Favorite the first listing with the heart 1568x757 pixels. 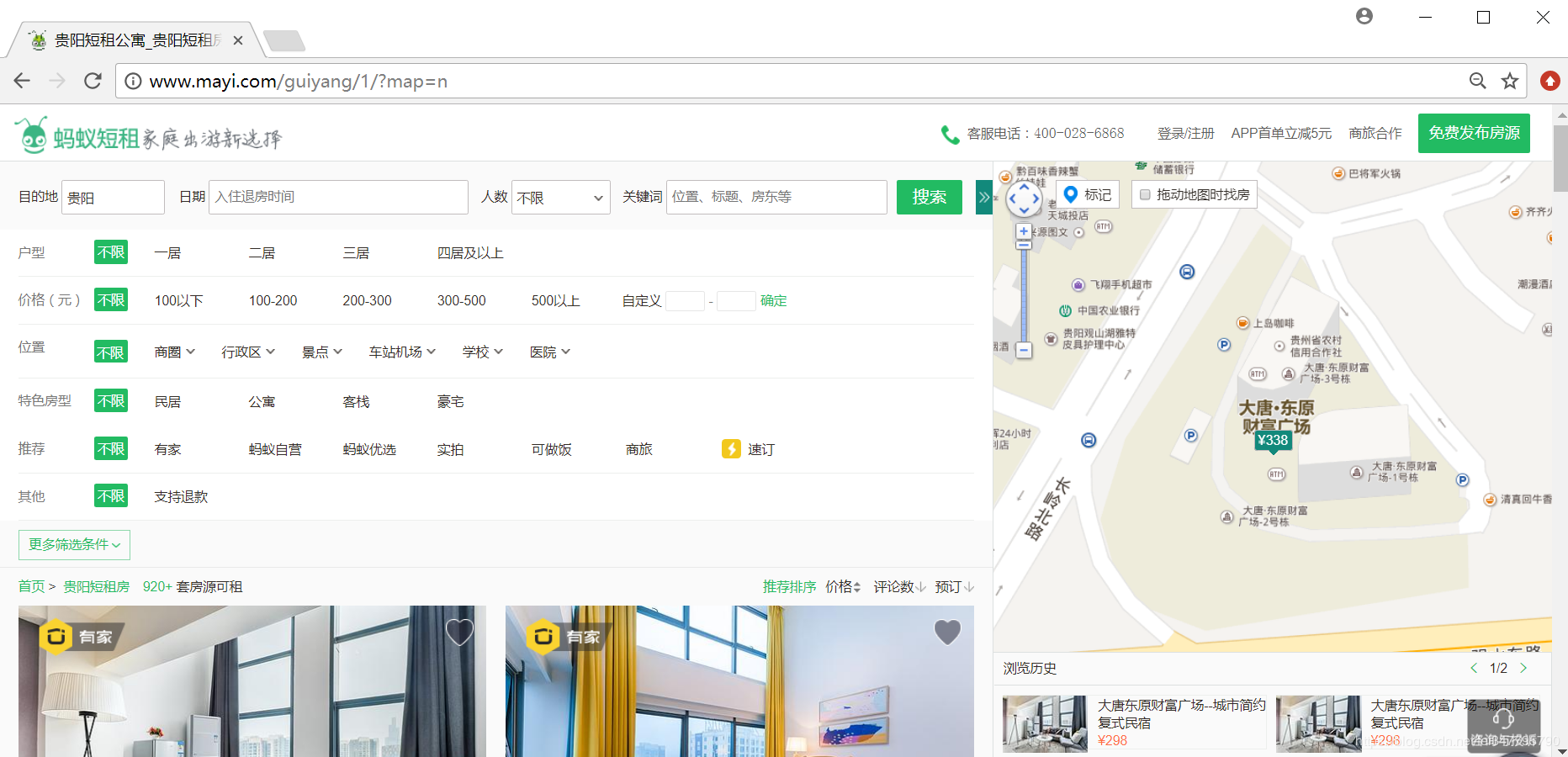(x=459, y=632)
